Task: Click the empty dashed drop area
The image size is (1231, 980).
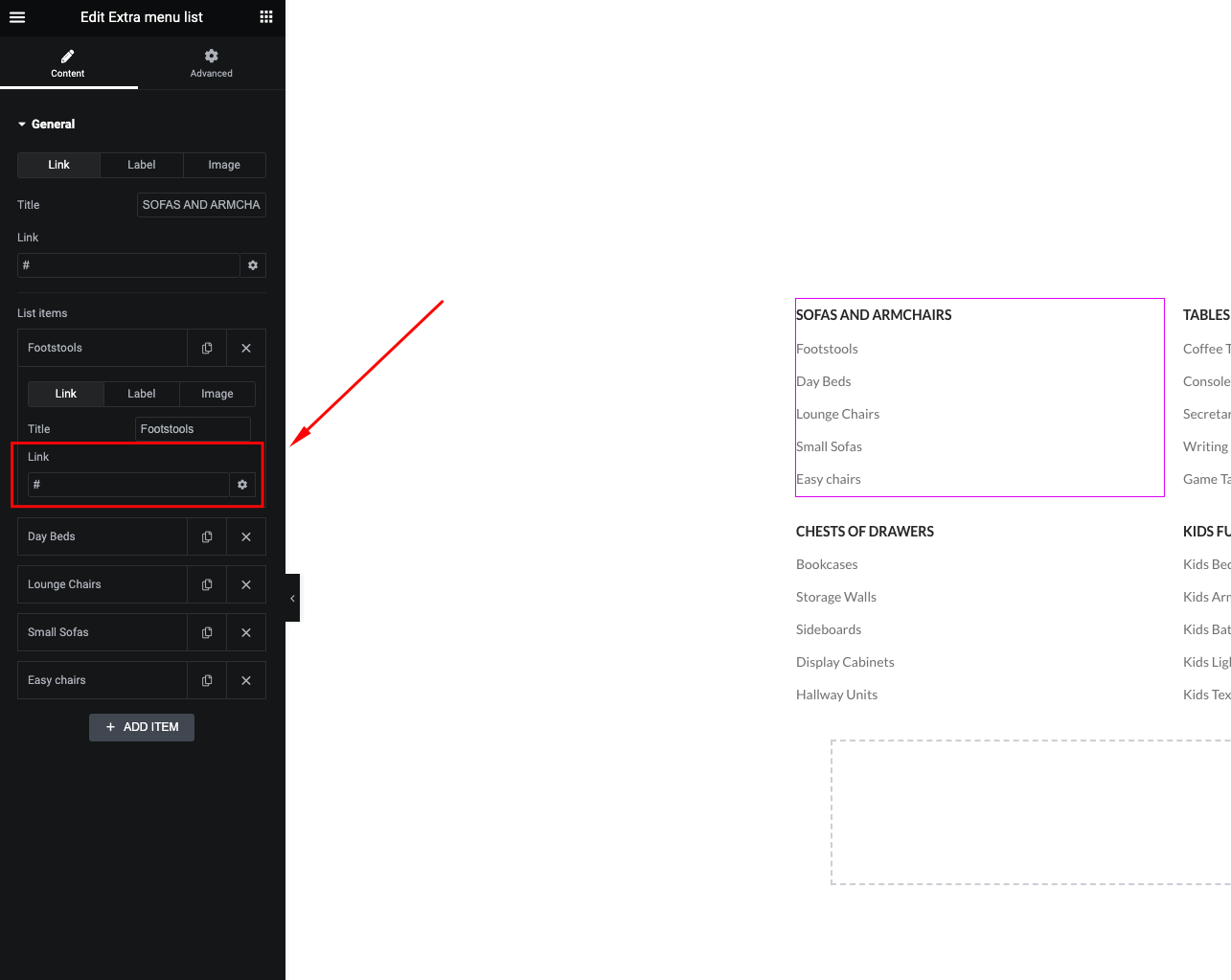Action: [x=1031, y=812]
